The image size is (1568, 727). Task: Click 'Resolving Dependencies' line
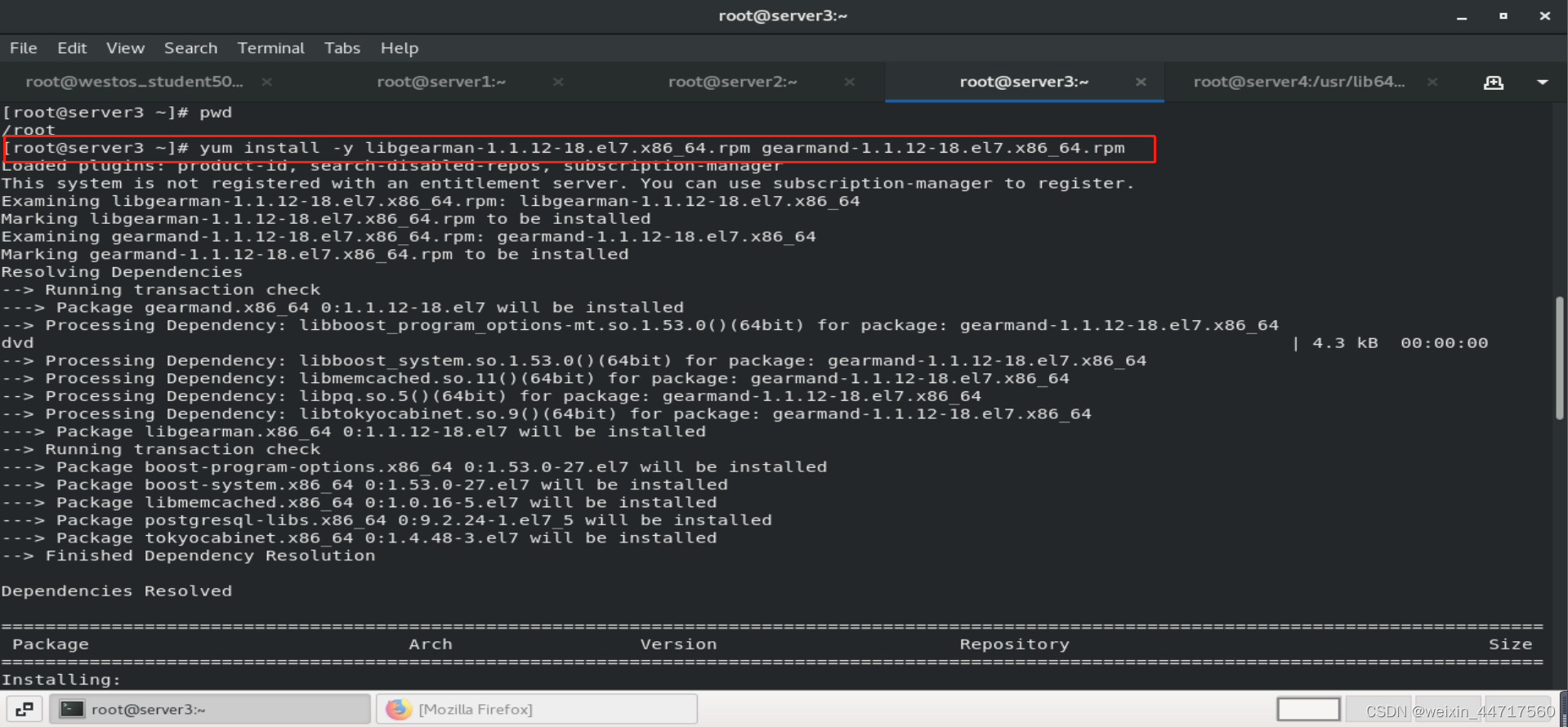click(x=122, y=273)
